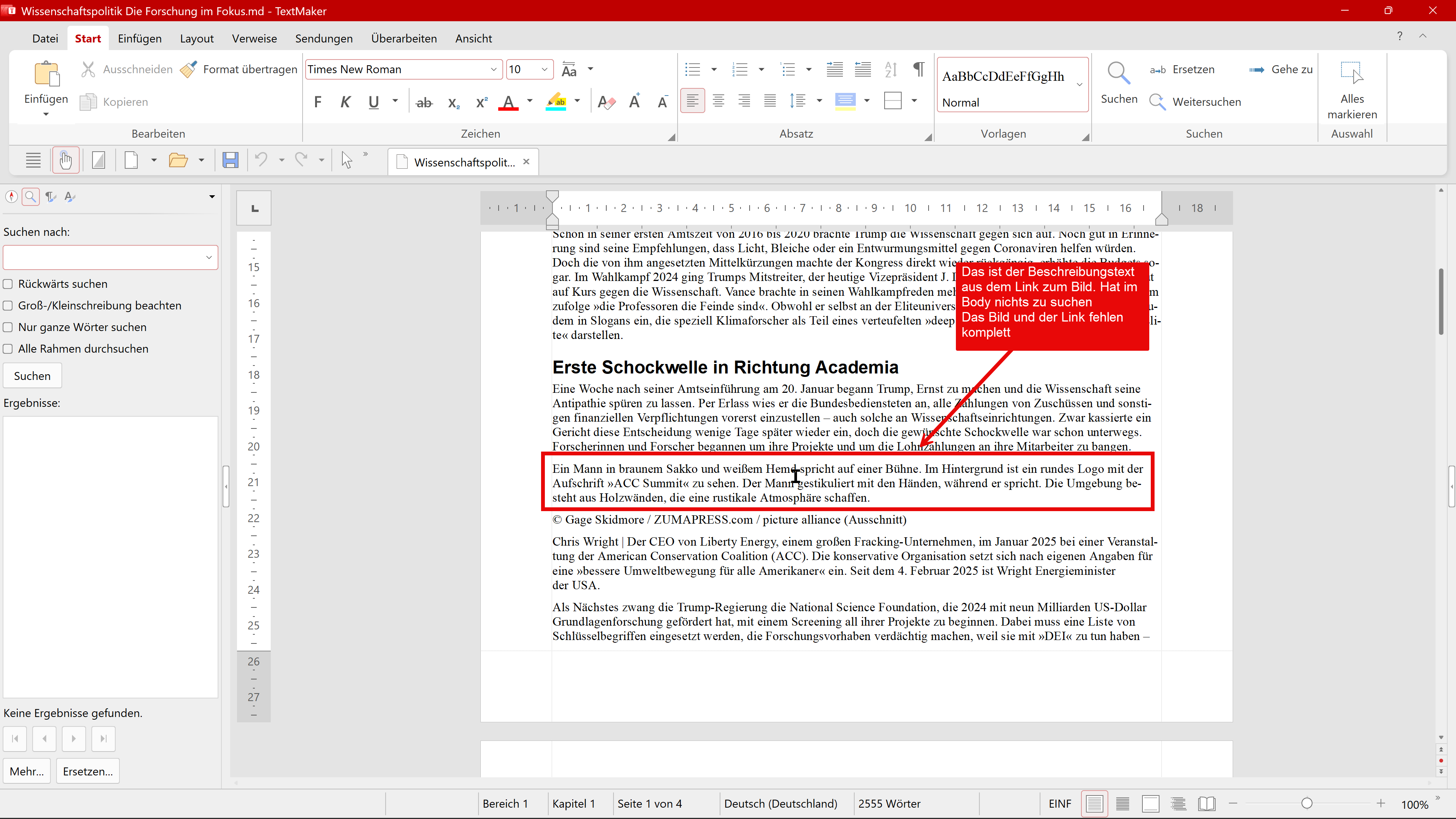Click into the Suchen nach input field
This screenshot has width=1456, height=819.
105,258
